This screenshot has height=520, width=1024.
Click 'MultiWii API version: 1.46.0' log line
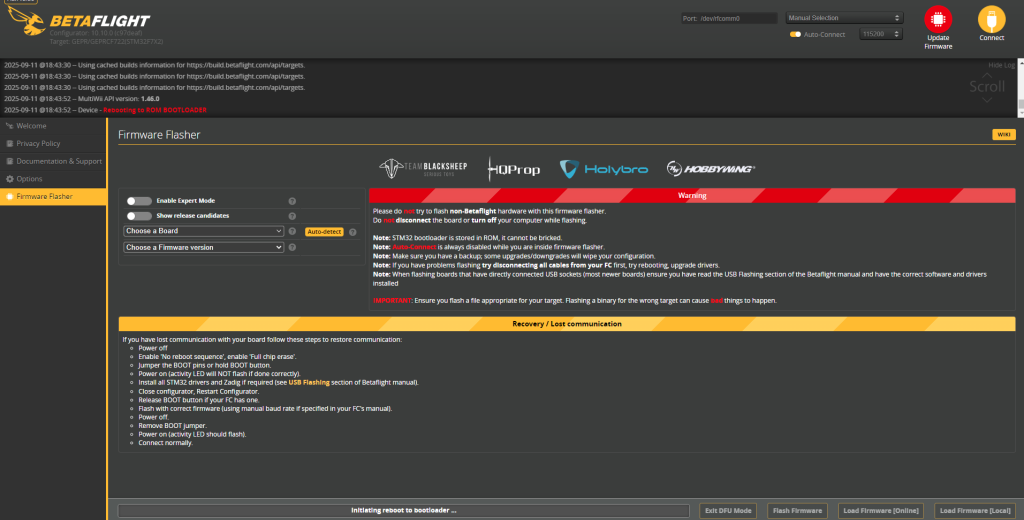pos(82,99)
